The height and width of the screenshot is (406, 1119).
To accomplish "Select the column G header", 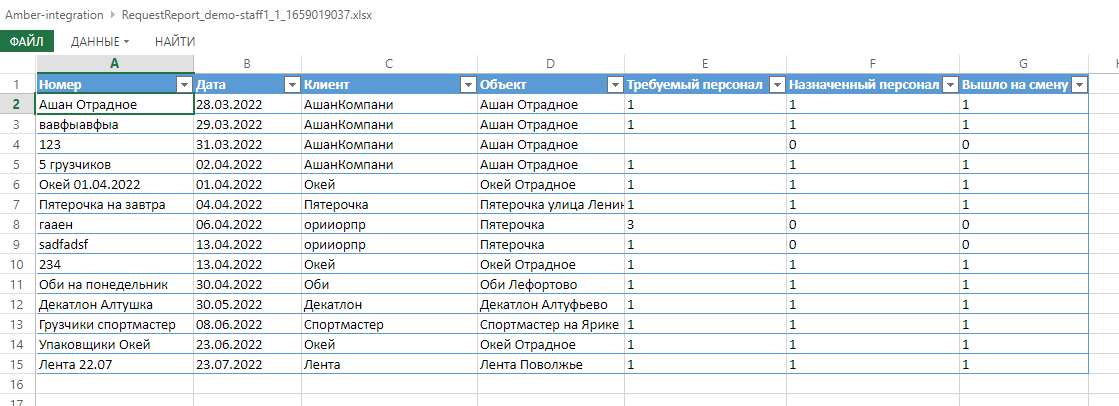I will [x=1023, y=63].
